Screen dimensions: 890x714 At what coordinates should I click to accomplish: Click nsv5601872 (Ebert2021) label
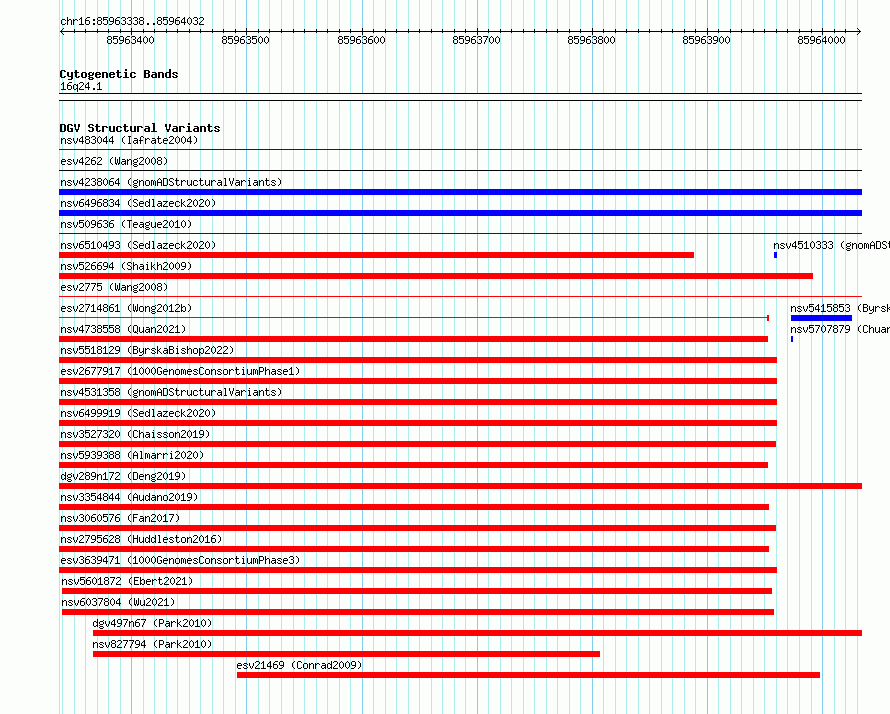[x=127, y=581]
